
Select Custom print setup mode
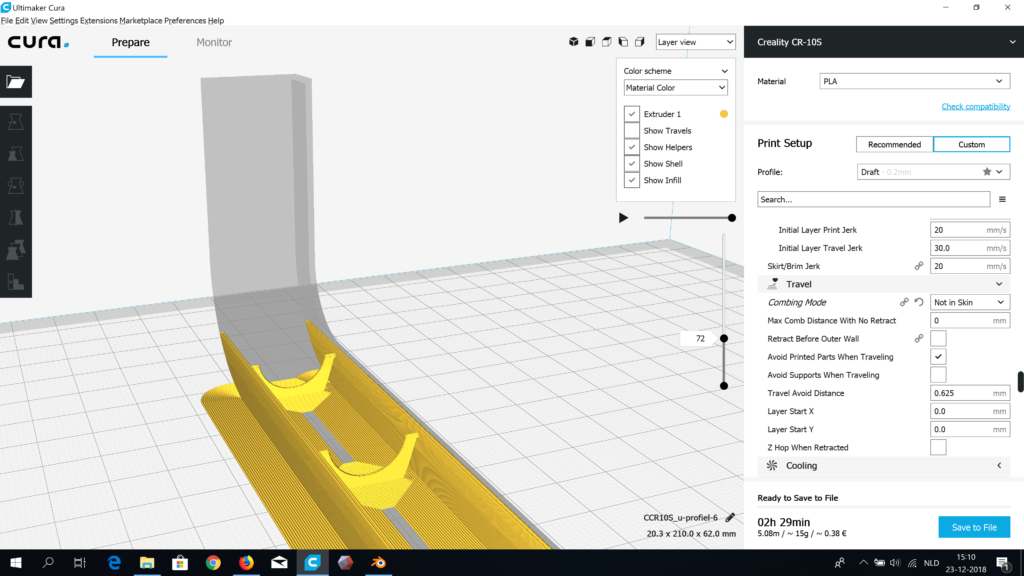coord(971,144)
